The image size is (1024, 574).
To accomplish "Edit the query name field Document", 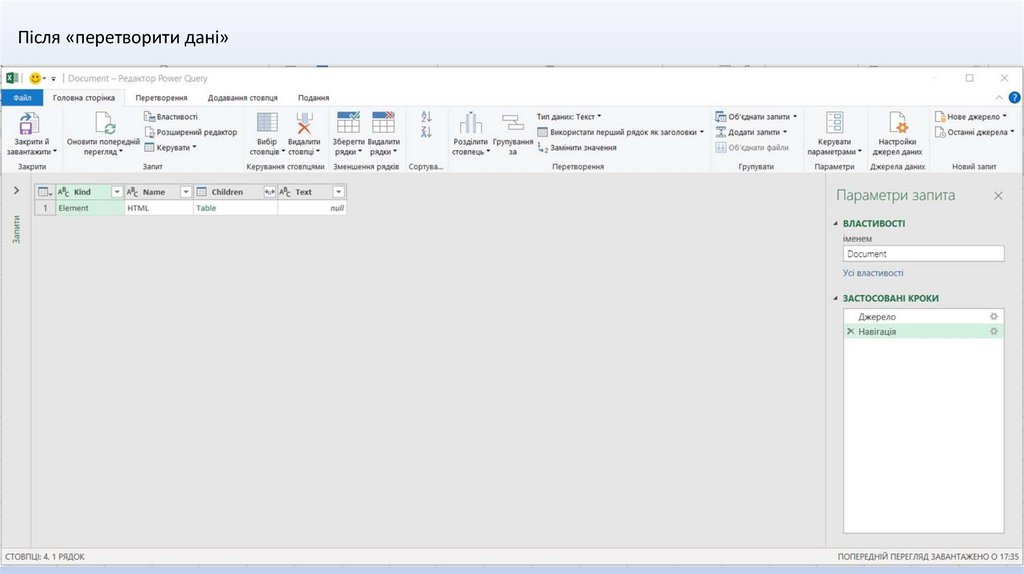I will (923, 254).
